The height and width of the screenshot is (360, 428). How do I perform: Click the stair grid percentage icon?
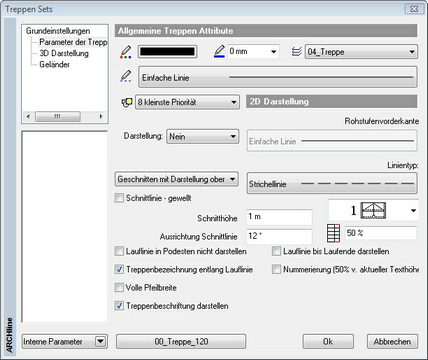[333, 233]
